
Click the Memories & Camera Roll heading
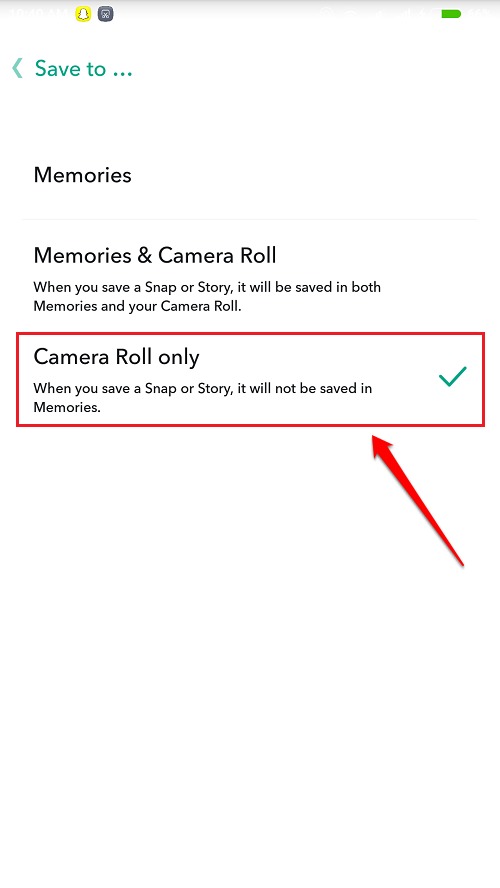tap(155, 255)
